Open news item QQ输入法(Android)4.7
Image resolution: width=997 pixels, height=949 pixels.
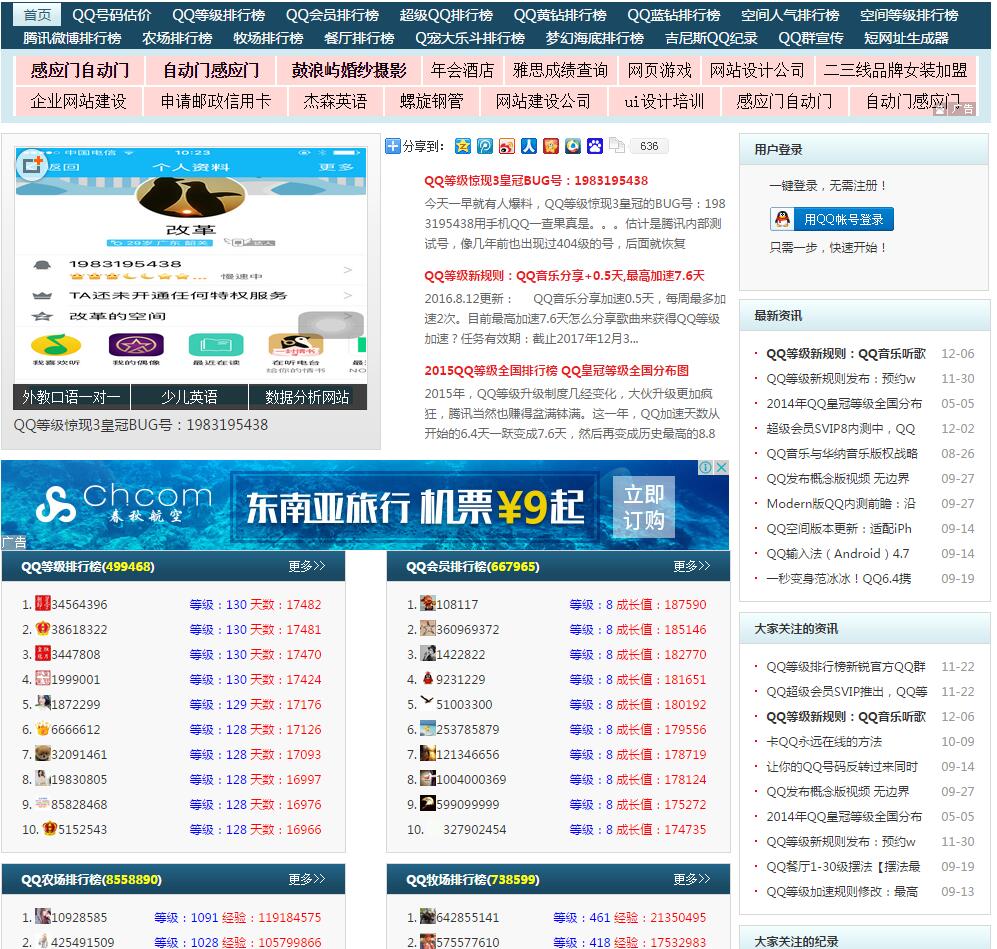tap(837, 554)
